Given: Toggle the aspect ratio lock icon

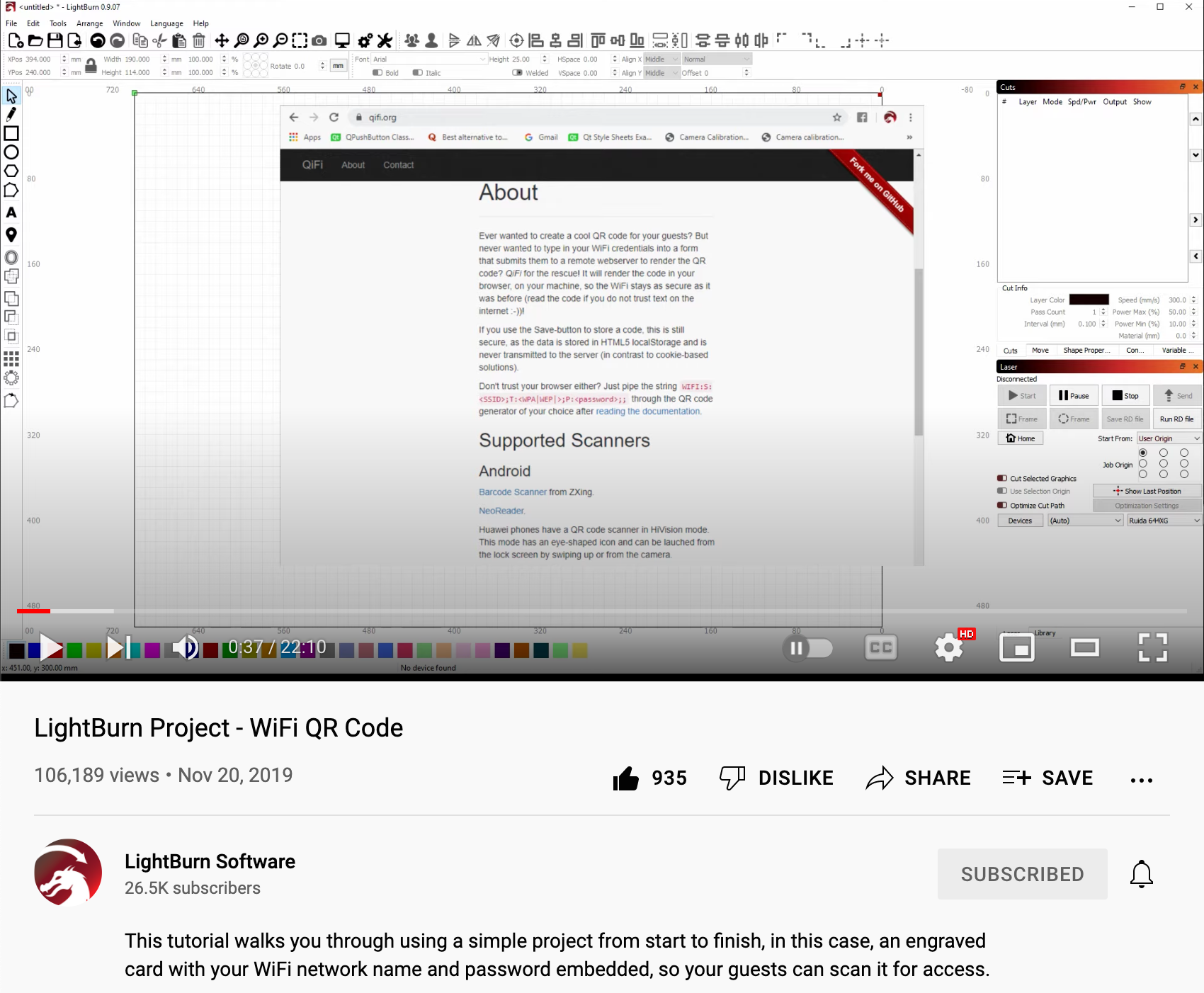Looking at the screenshot, I should (x=91, y=66).
